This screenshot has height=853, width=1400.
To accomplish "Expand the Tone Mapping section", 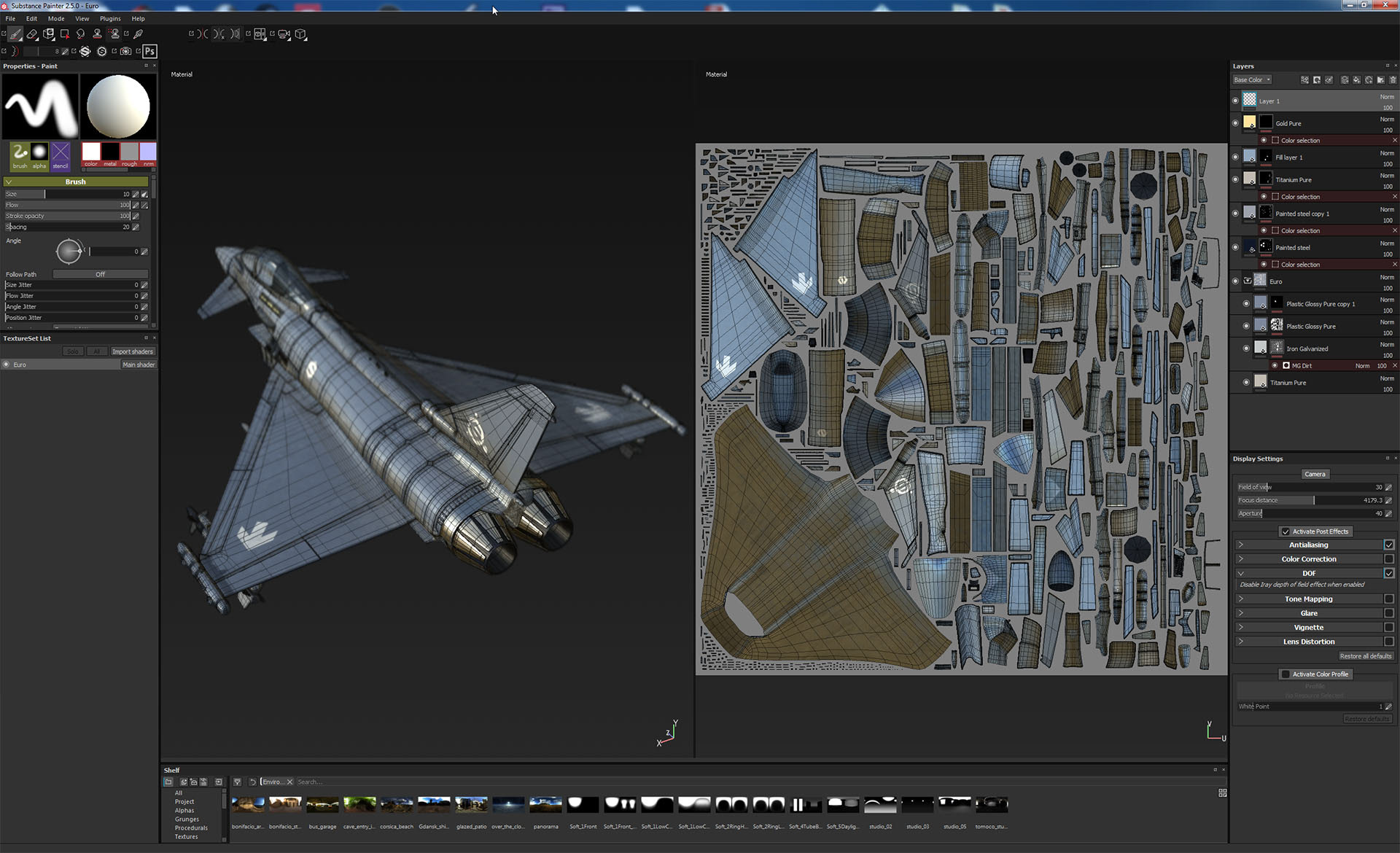I will [x=1240, y=599].
